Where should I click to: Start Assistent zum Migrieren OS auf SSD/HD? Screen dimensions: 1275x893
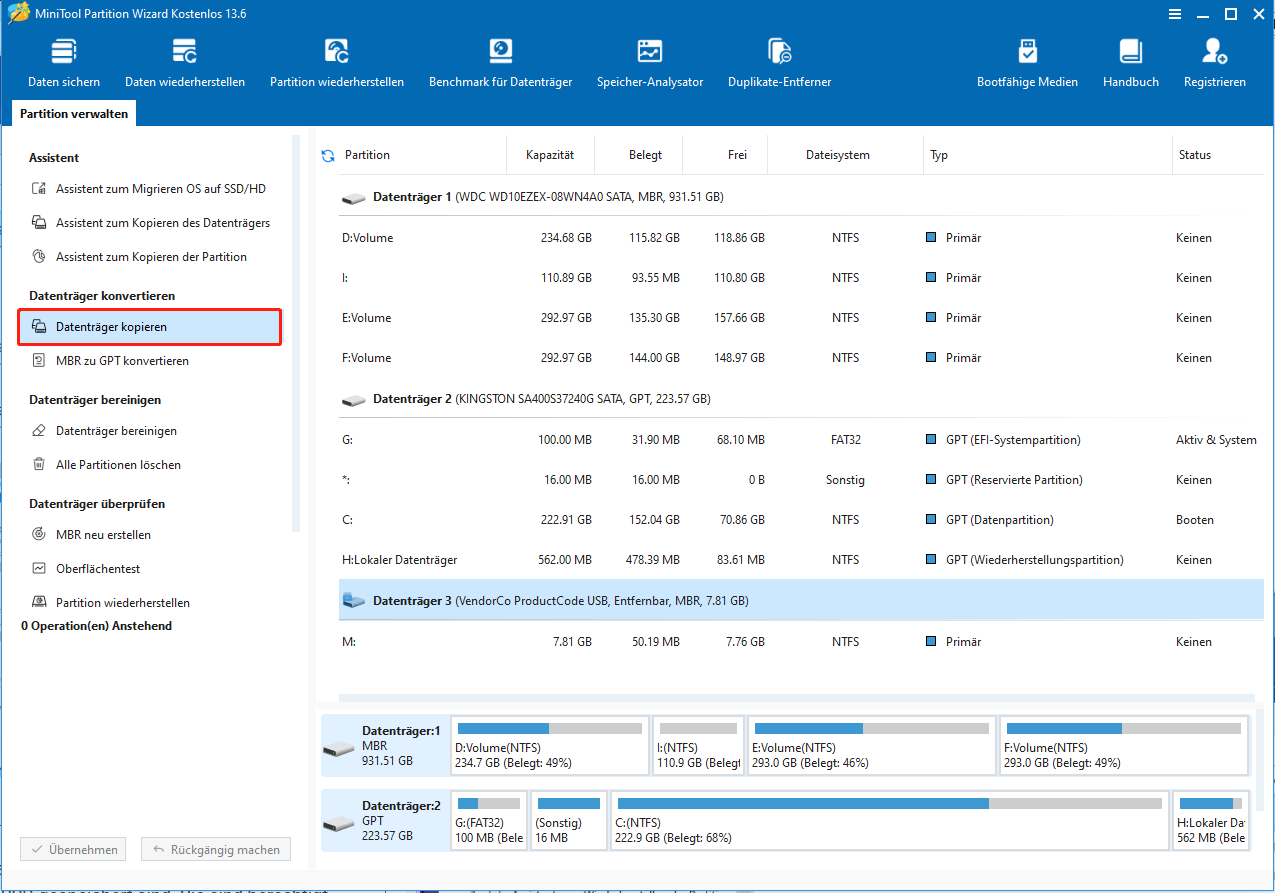150,189
